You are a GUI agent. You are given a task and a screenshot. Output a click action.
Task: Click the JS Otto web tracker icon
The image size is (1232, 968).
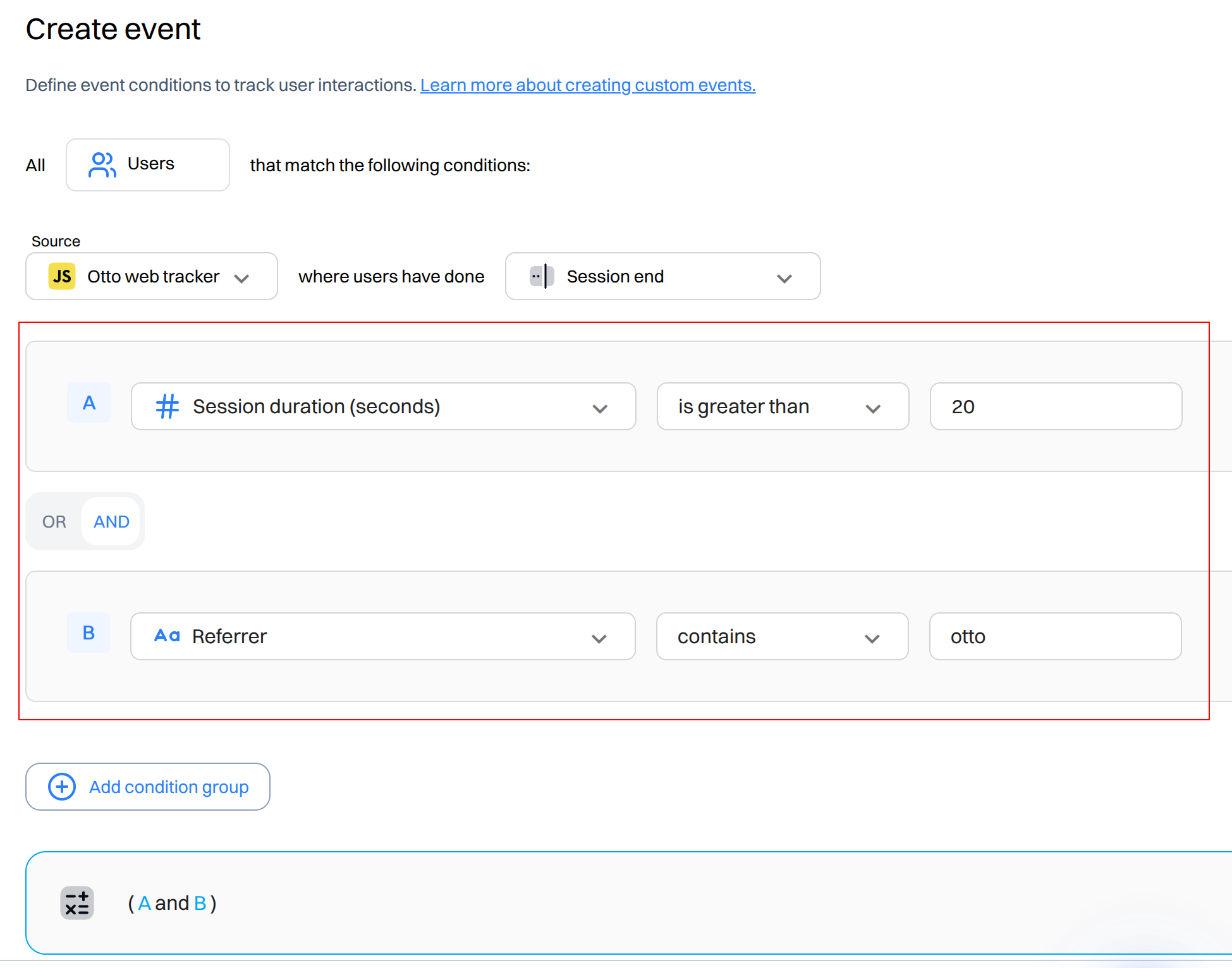point(62,276)
